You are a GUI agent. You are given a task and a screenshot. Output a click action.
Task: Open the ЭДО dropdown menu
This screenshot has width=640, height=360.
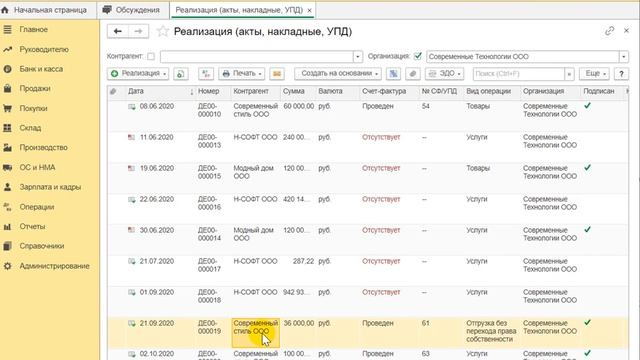point(444,74)
